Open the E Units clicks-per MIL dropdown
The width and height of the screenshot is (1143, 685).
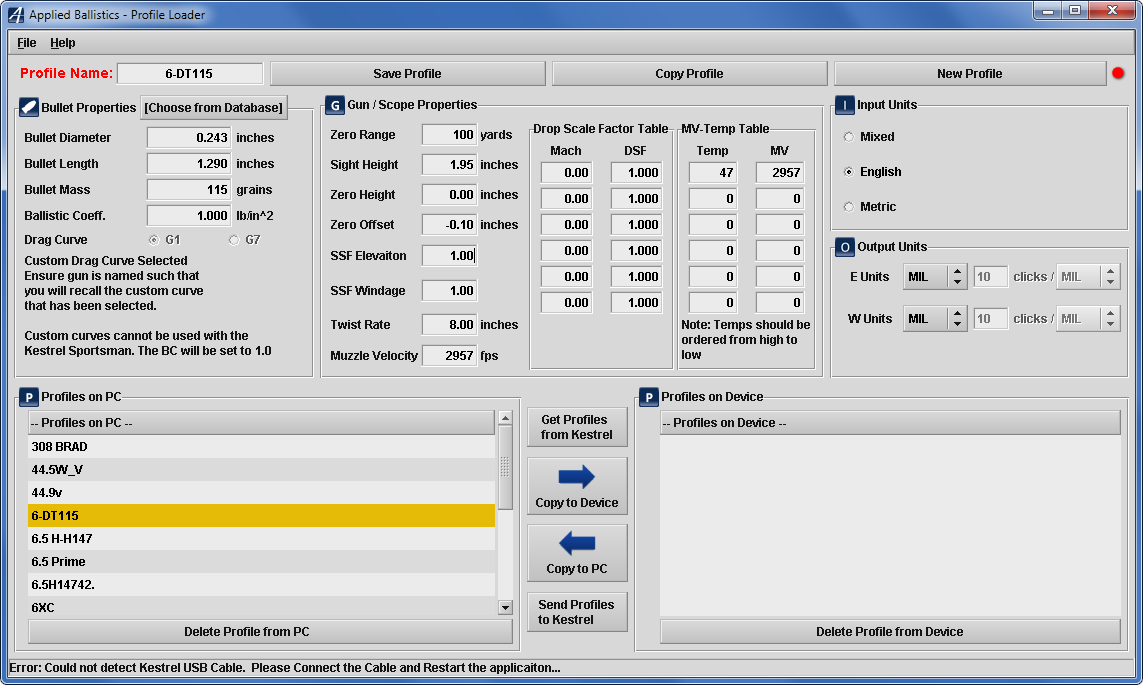tap(1088, 277)
